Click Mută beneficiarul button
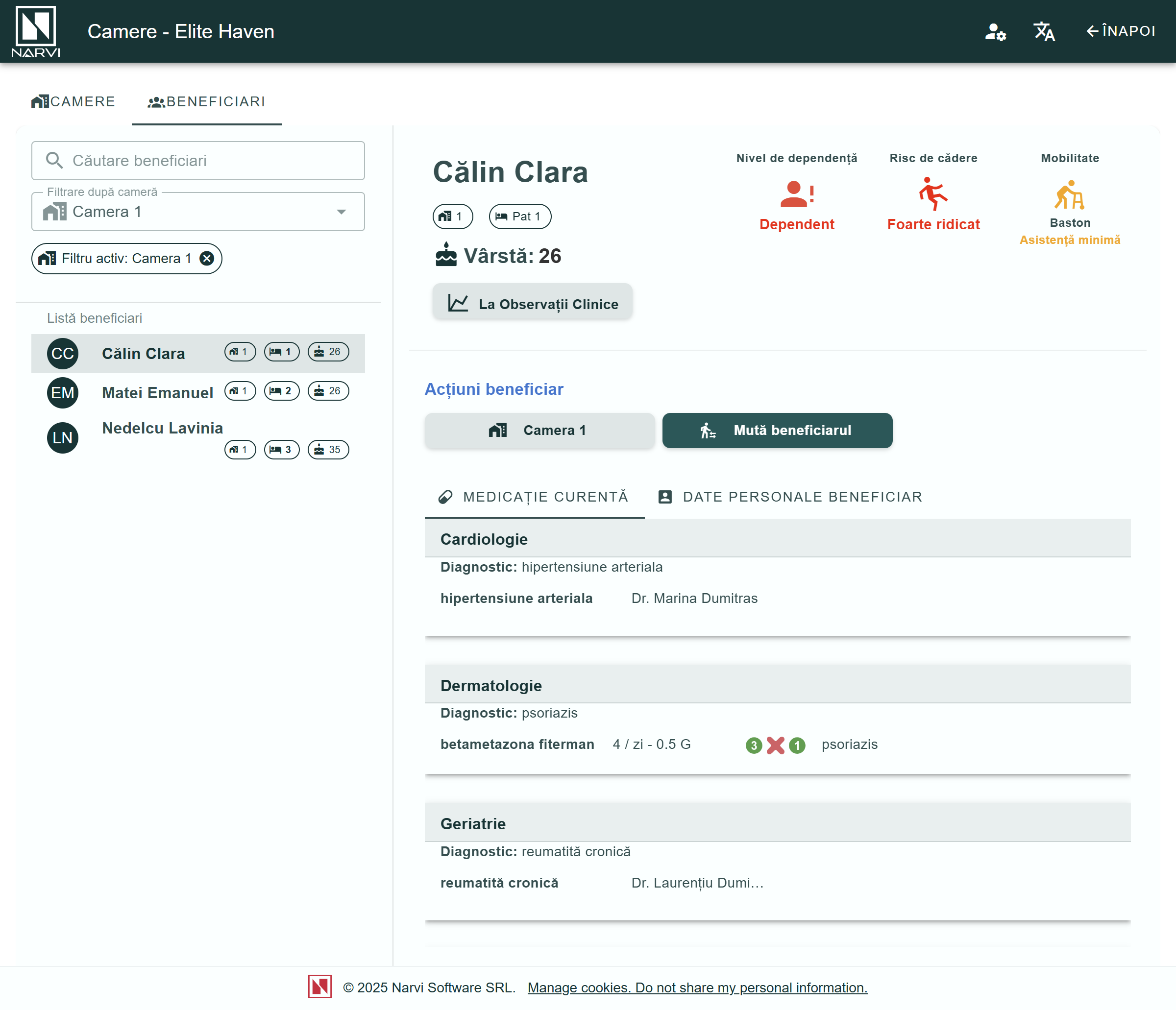The width and height of the screenshot is (1176, 1010). (777, 430)
